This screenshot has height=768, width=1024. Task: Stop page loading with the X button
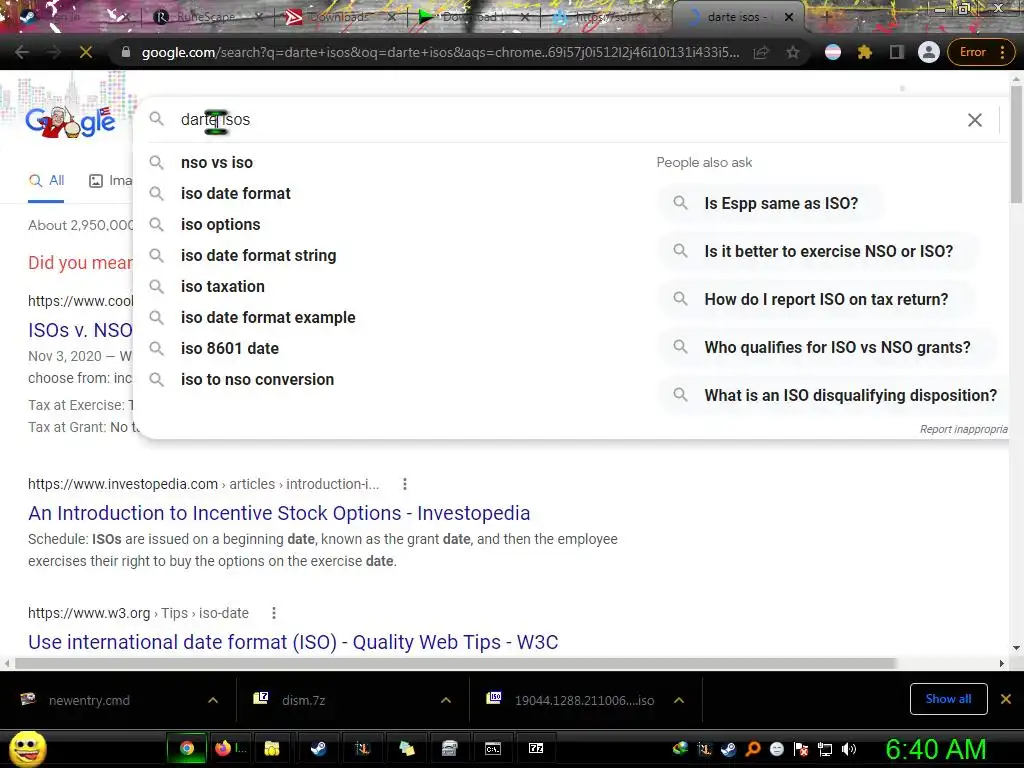coord(86,52)
